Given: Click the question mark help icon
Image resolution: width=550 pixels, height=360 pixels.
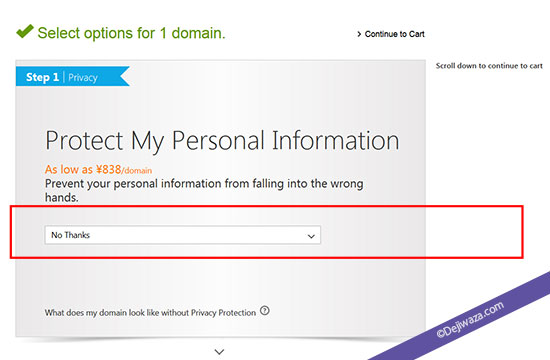Looking at the screenshot, I should coord(265,311).
